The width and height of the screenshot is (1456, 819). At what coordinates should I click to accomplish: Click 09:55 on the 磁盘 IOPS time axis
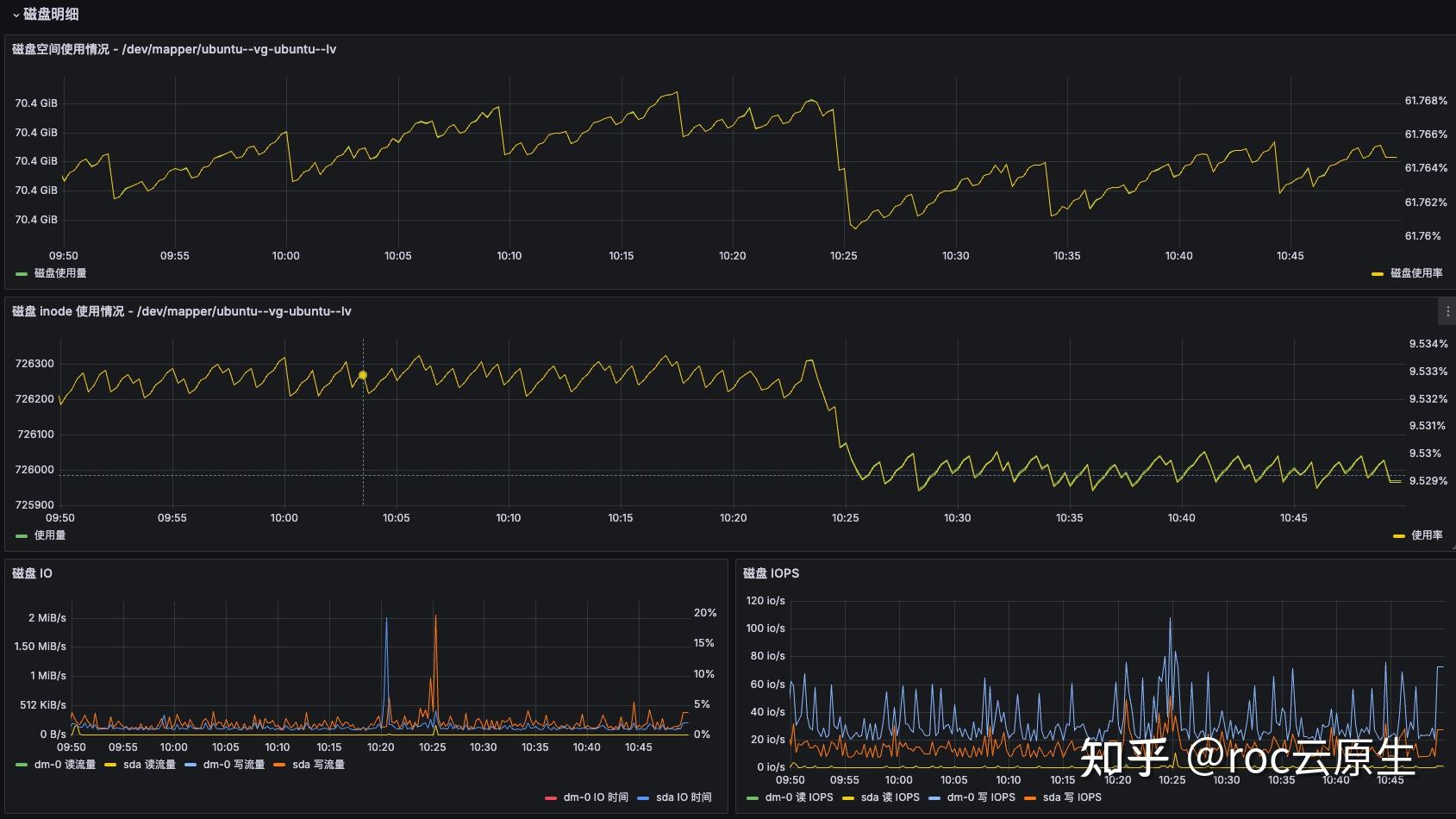coord(844,780)
